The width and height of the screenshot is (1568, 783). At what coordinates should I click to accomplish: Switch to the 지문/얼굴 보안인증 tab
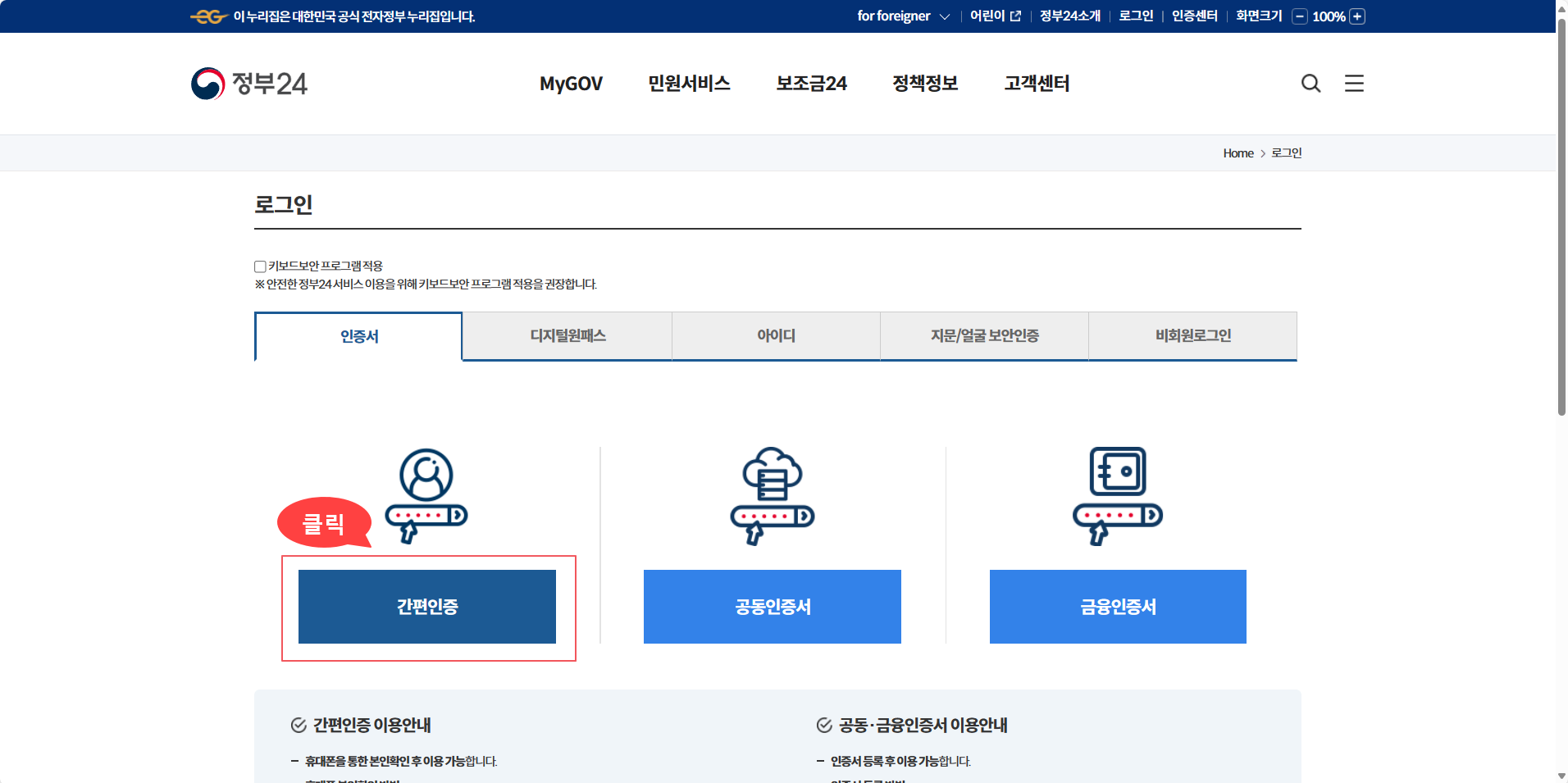[984, 335]
